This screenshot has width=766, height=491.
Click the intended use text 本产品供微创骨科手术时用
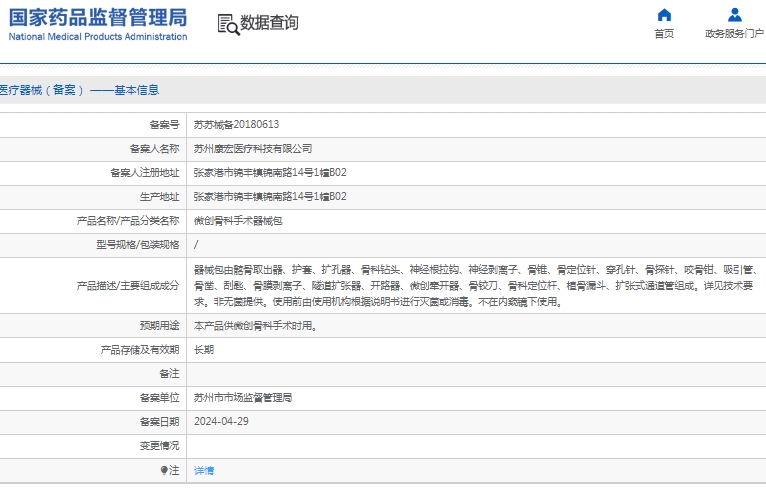click(255, 325)
